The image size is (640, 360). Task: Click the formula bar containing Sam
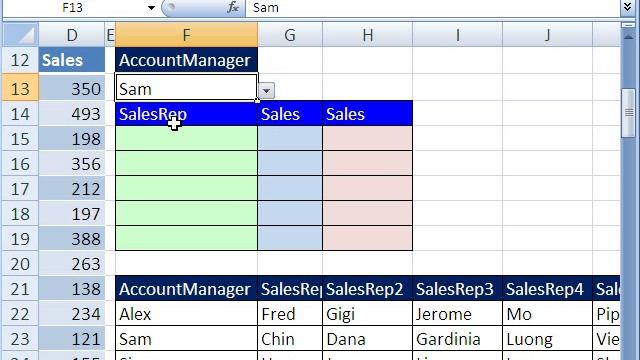(433, 8)
